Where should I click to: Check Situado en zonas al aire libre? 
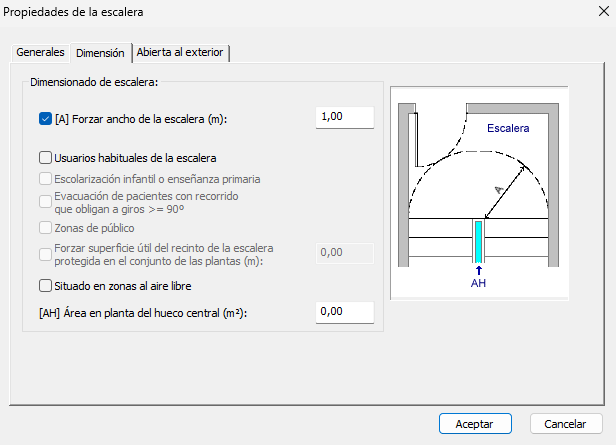tap(45, 286)
